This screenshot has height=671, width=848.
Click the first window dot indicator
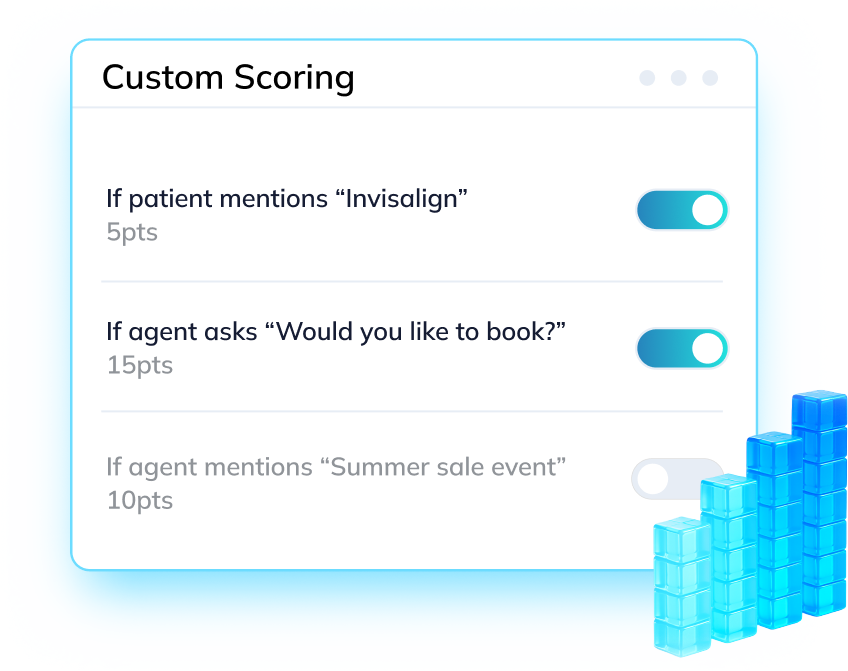[646, 77]
